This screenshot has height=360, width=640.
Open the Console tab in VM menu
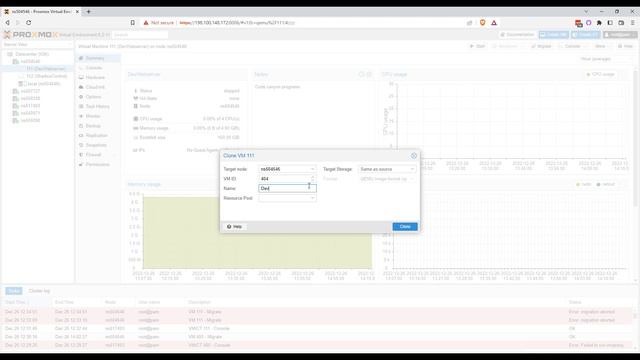point(98,68)
